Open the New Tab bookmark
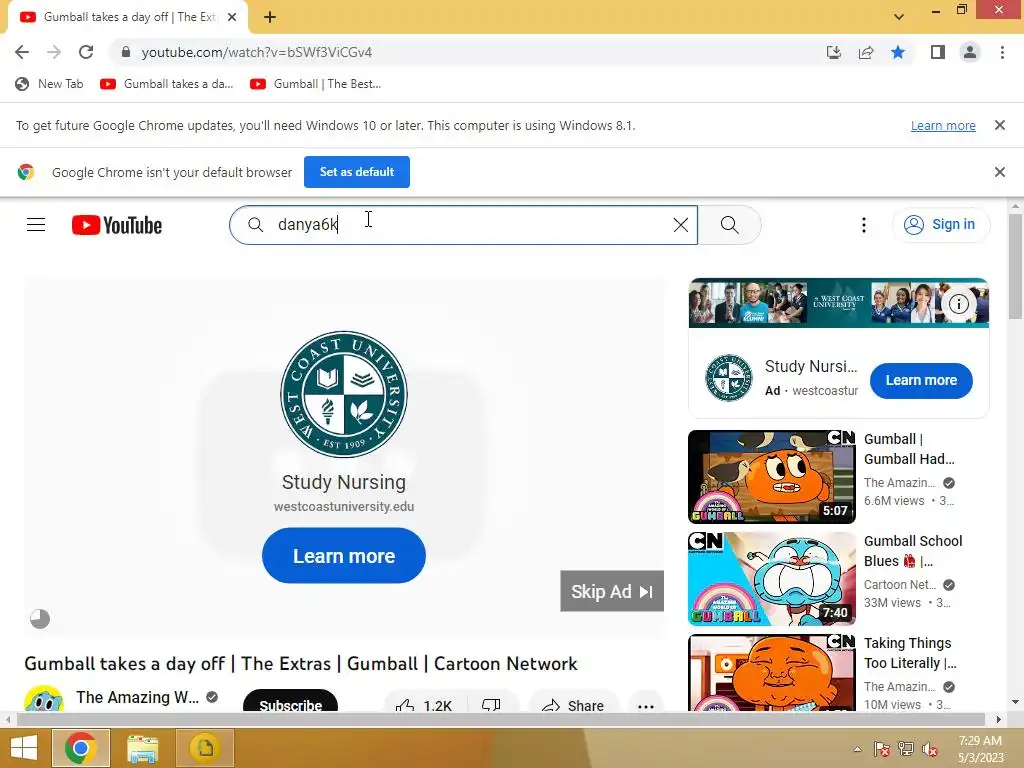Image resolution: width=1024 pixels, height=768 pixels. 49,84
